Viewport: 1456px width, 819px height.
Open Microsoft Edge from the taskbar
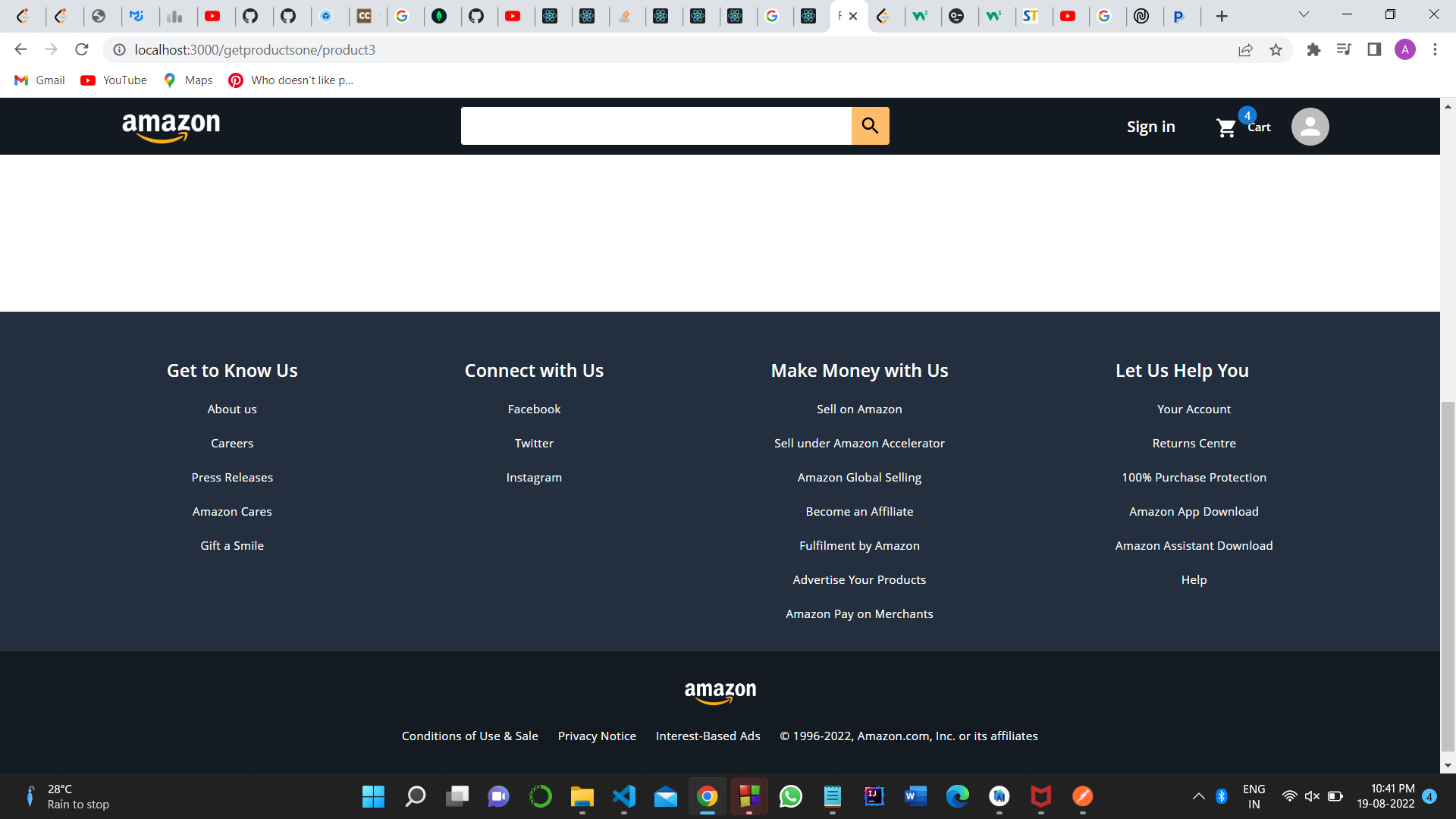point(957,797)
